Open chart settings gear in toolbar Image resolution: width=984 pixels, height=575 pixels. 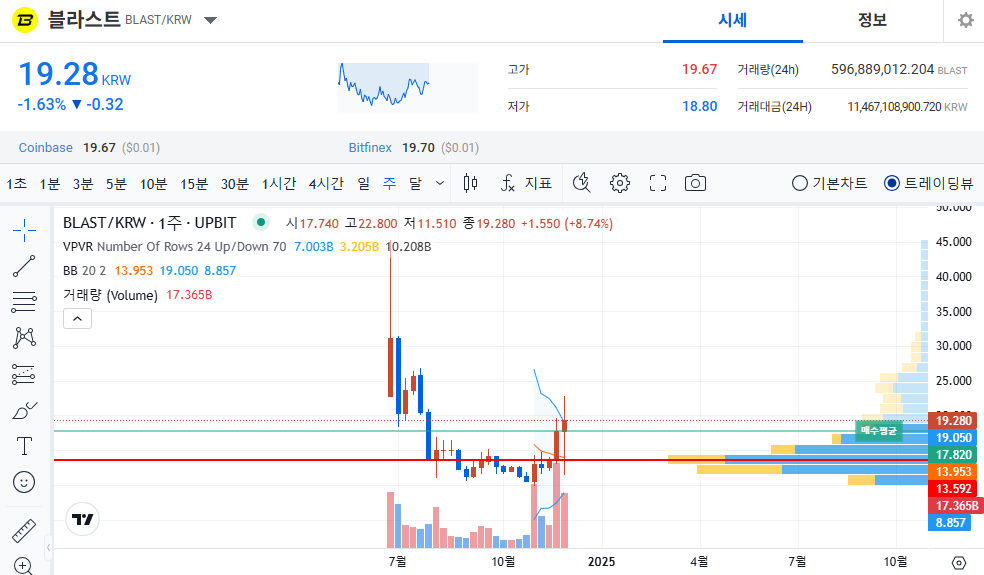click(x=619, y=183)
